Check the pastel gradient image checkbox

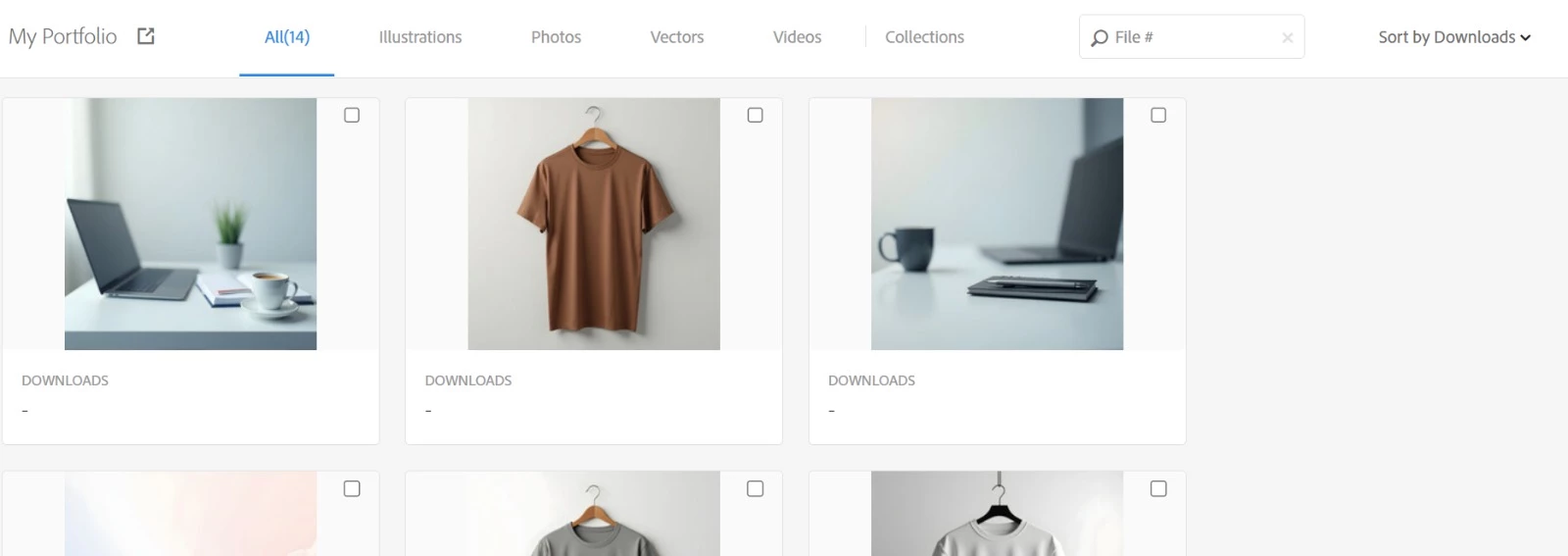tap(352, 488)
